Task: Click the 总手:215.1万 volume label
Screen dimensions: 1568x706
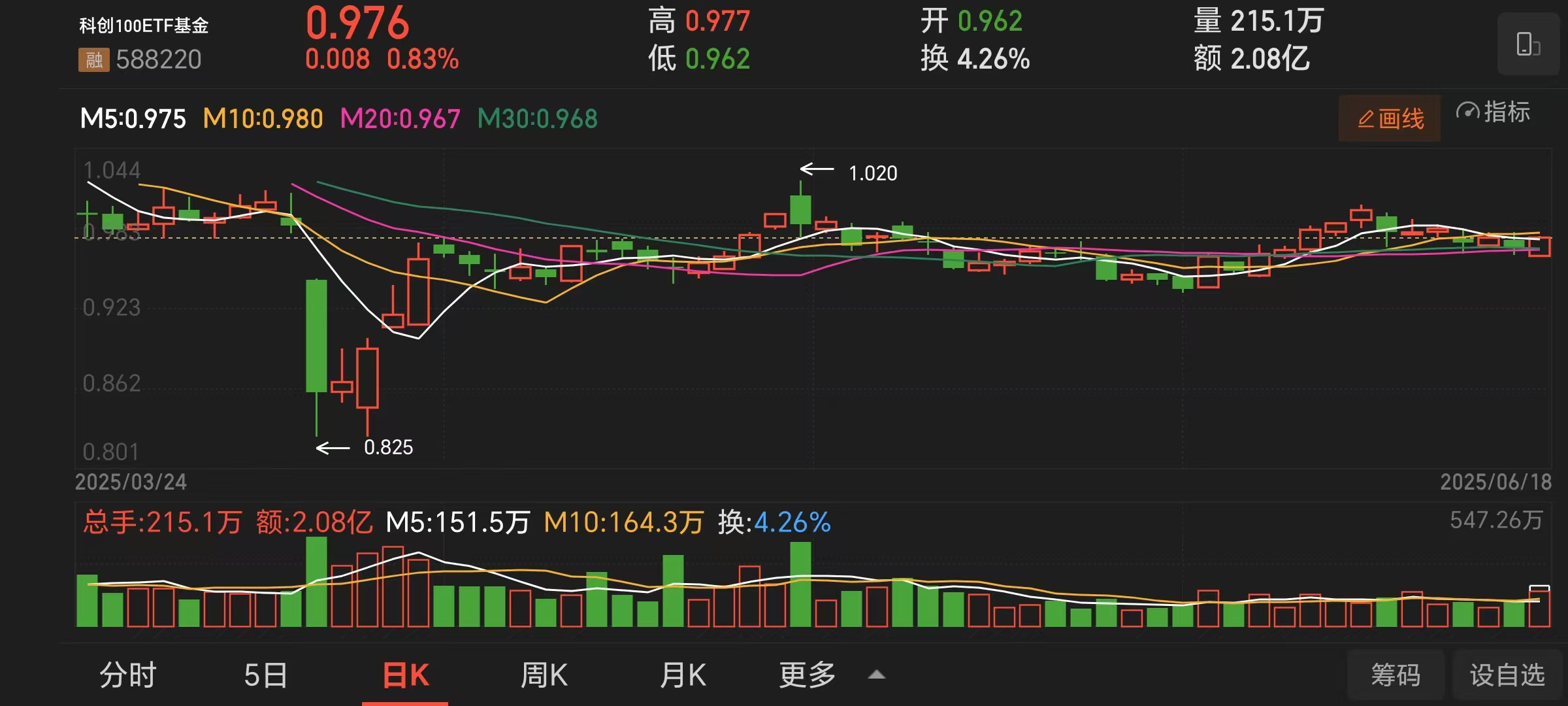Action: pyautogui.click(x=162, y=522)
